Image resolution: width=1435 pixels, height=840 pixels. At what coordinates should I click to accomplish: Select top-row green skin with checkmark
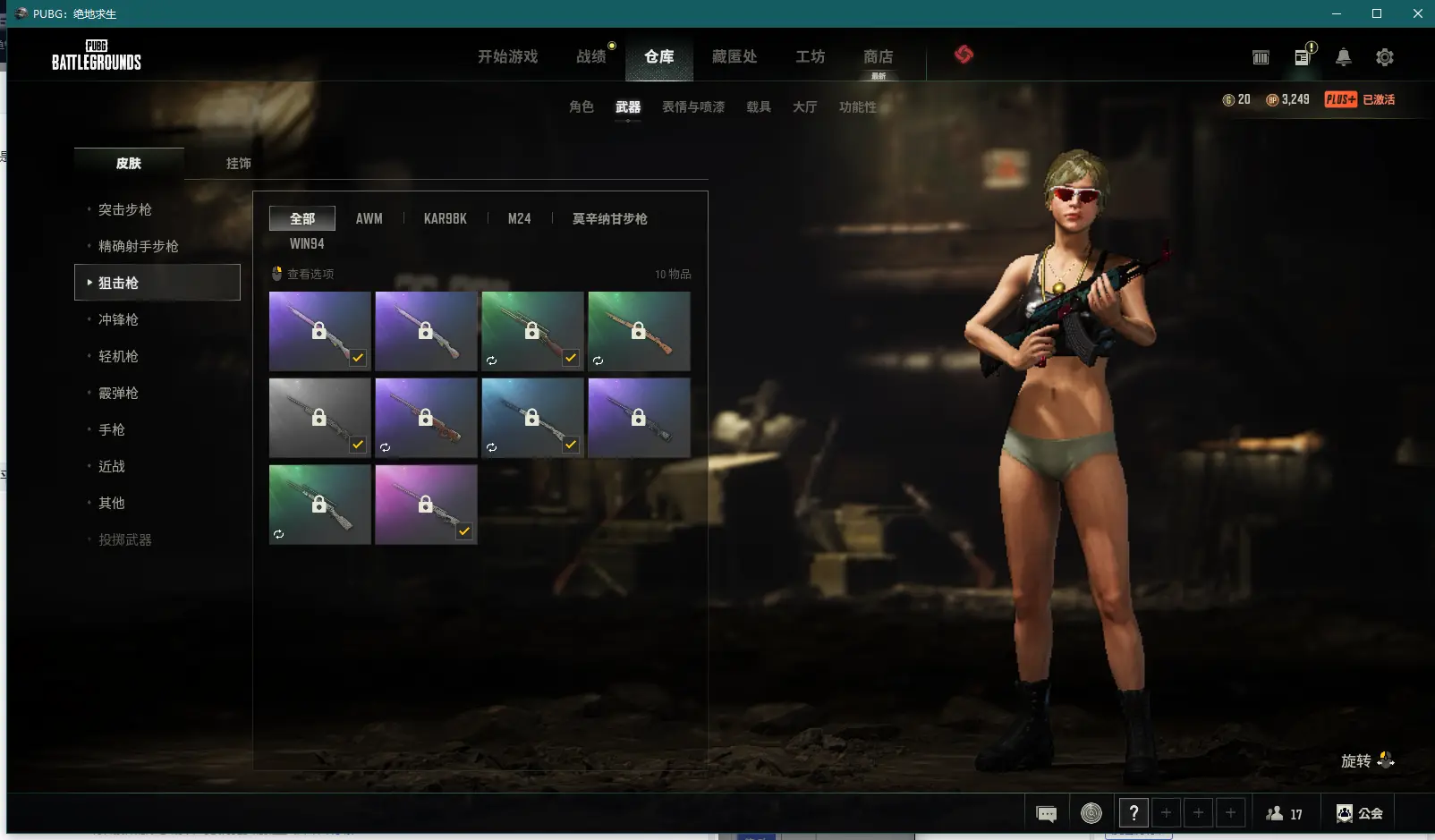(x=533, y=331)
